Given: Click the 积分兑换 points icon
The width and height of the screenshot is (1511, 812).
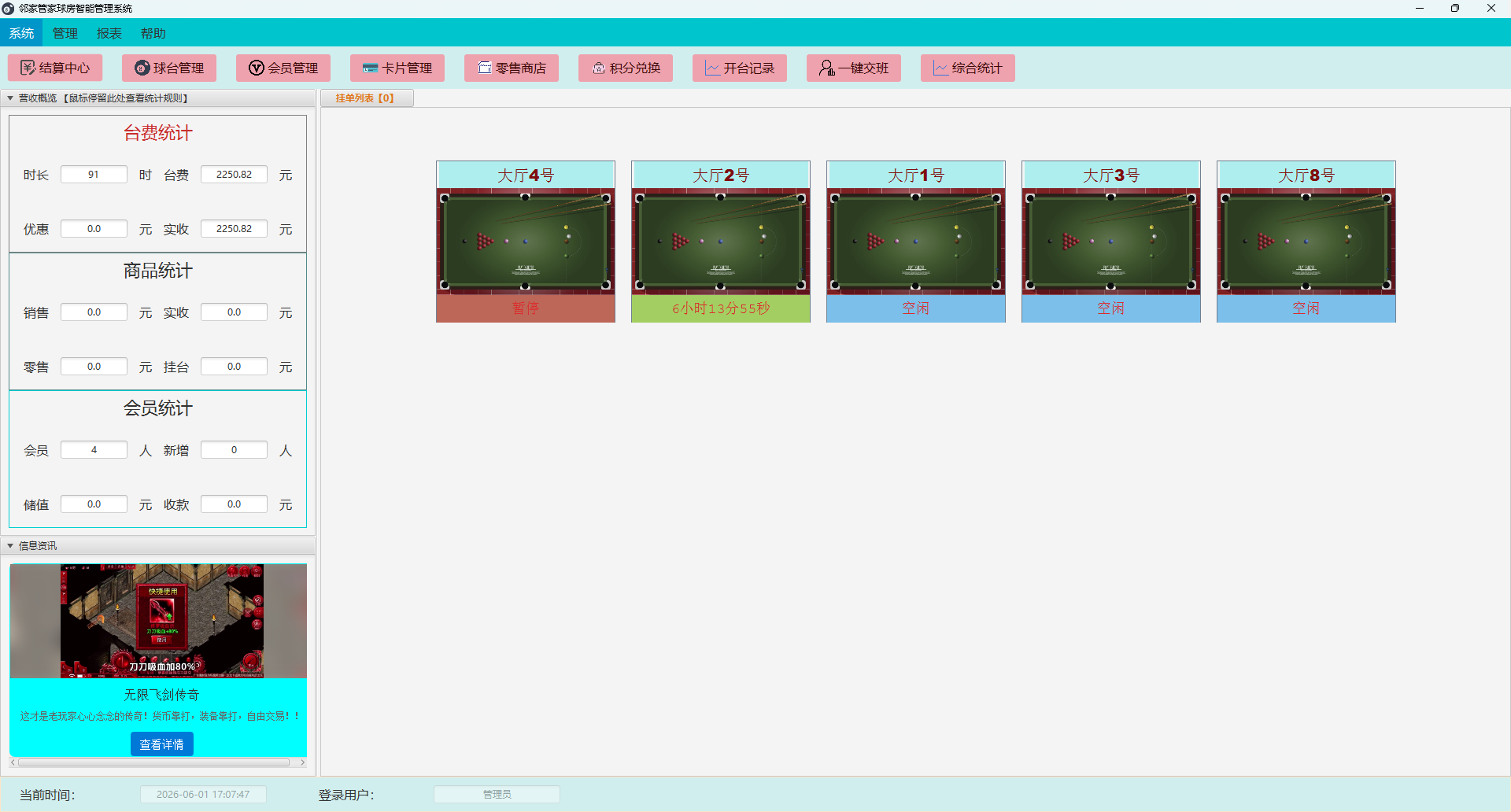Looking at the screenshot, I should tap(599, 68).
